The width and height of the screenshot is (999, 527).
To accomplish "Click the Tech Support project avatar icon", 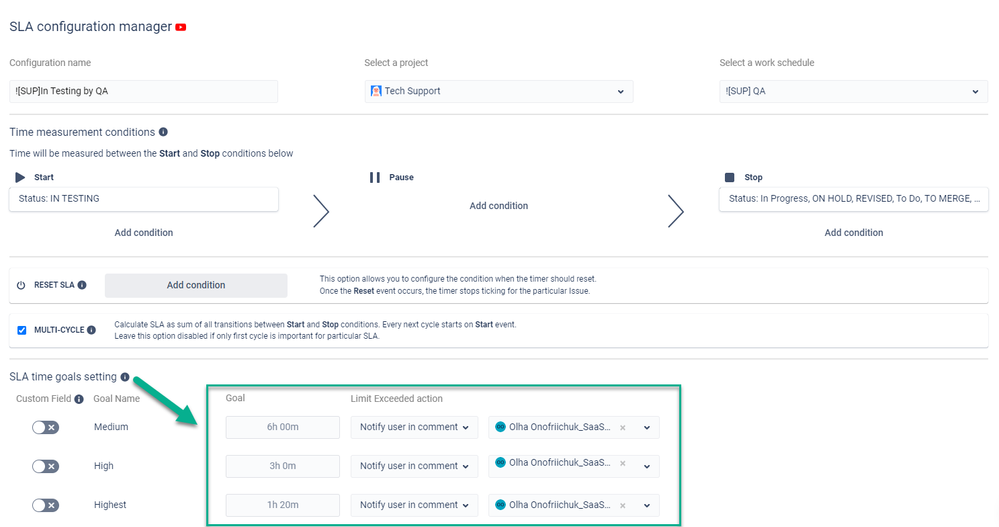I will (x=377, y=91).
